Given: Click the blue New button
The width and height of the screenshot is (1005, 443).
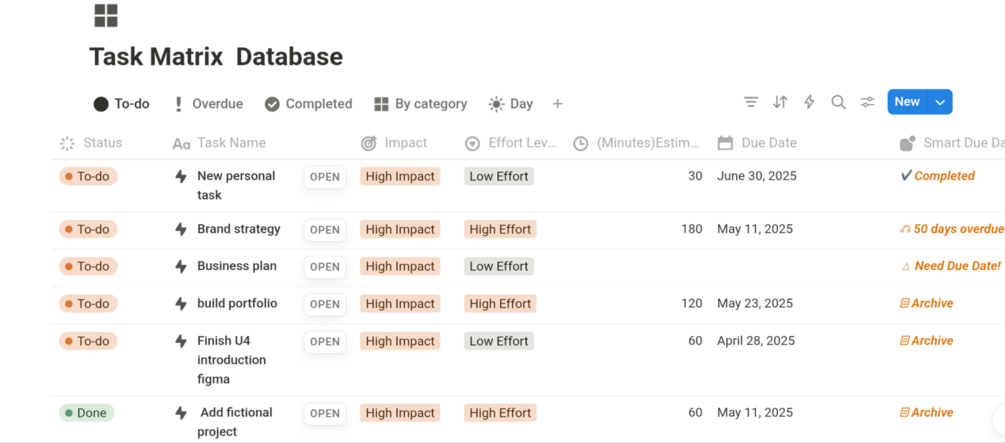Looking at the screenshot, I should 907,102.
